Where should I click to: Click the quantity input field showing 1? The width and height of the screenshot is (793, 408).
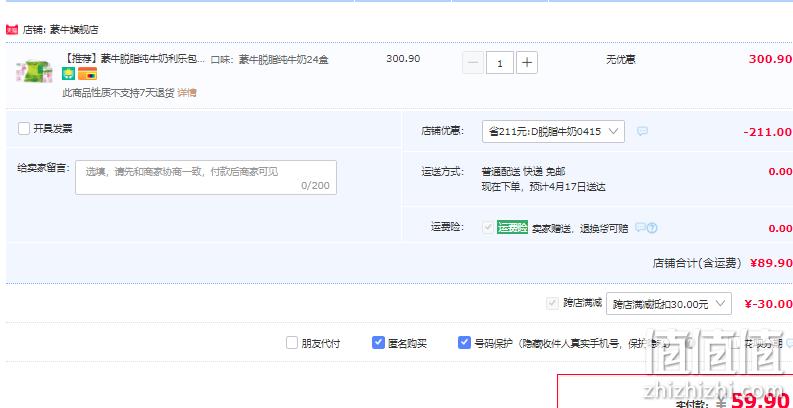click(x=500, y=63)
